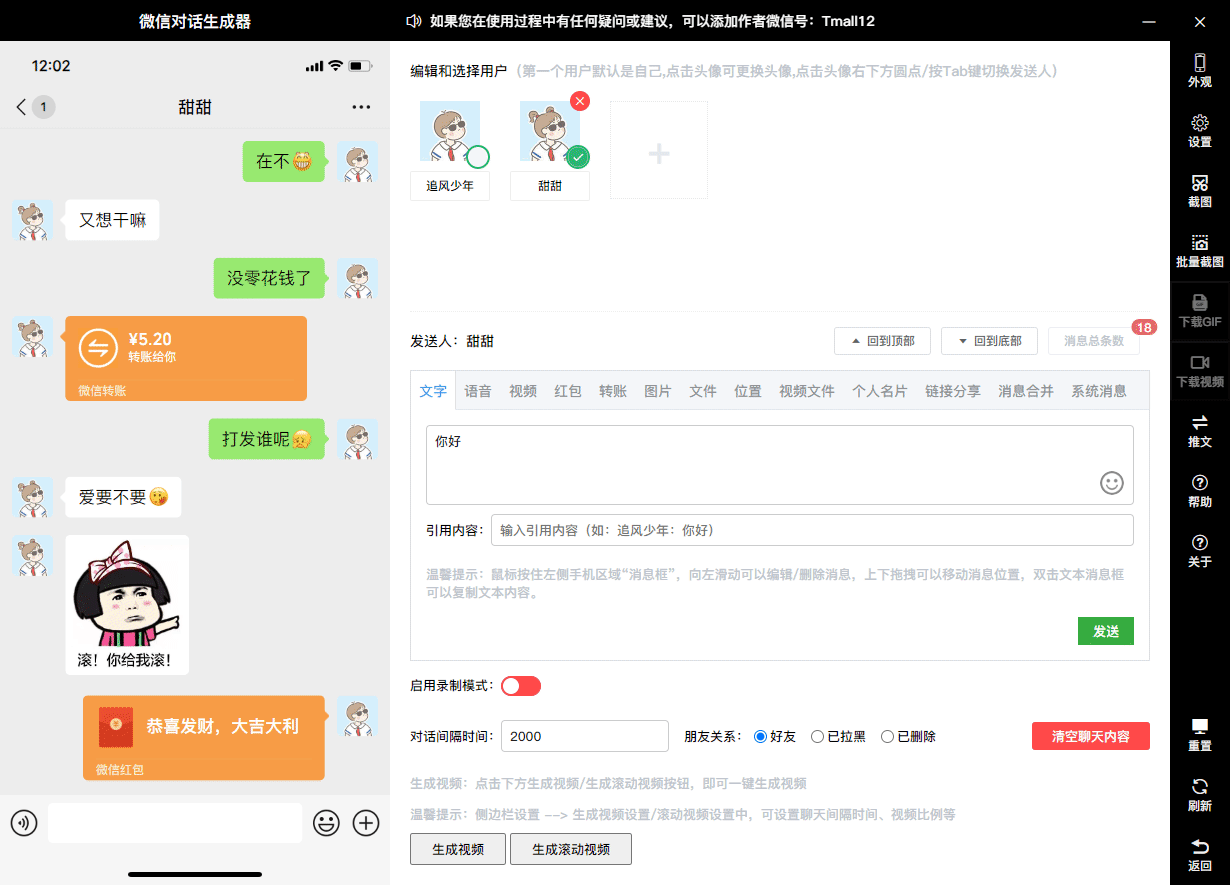
Task: Remove user 甜甜 with red X badge
Action: (580, 101)
